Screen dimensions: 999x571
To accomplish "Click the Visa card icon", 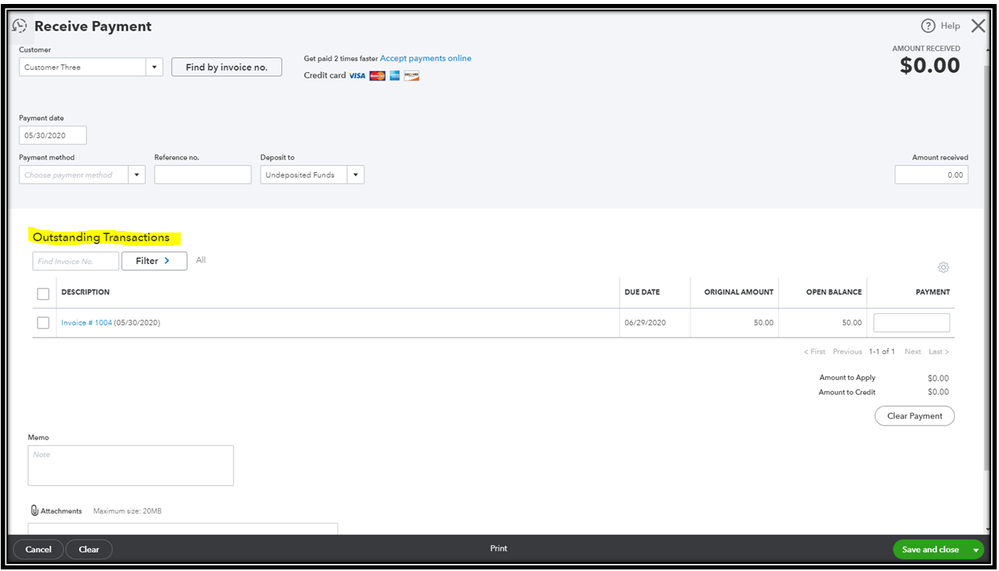I will 357,76.
